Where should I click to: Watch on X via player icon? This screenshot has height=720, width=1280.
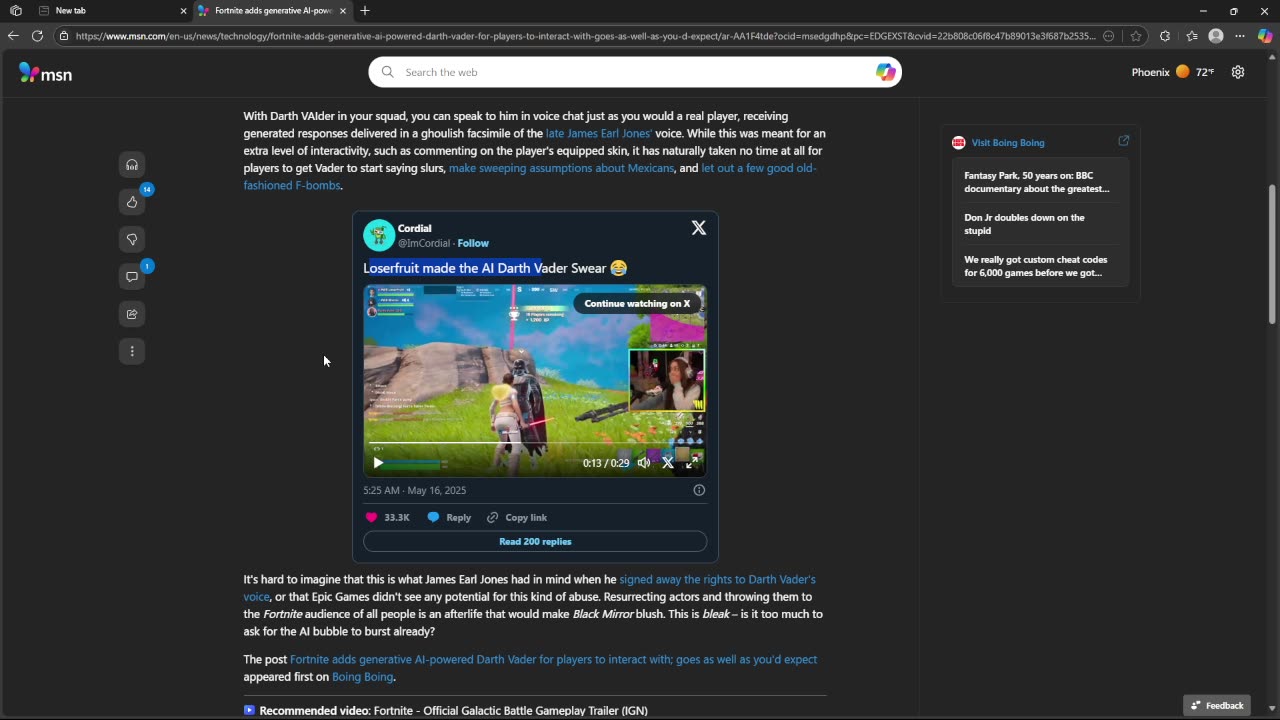click(668, 463)
